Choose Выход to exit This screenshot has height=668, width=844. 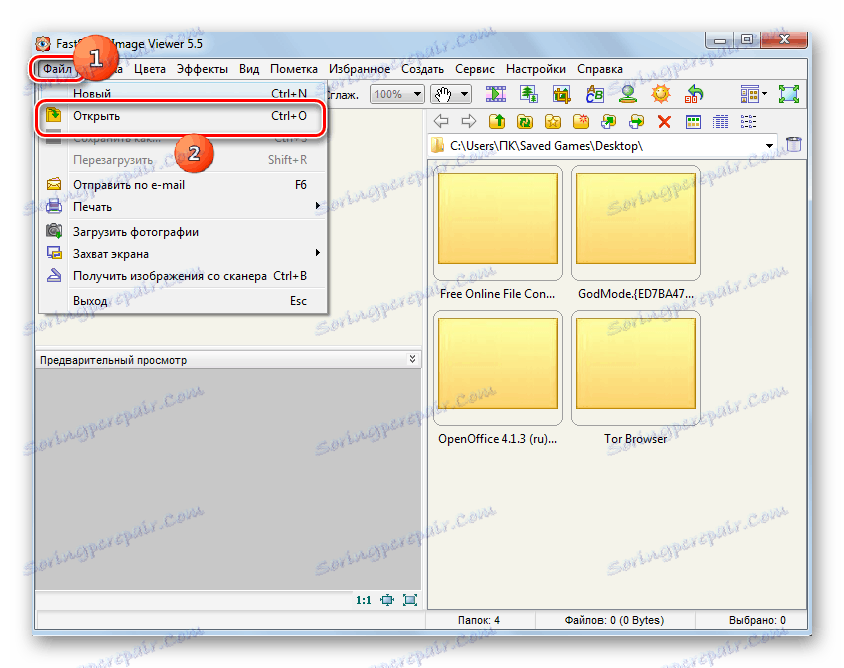tap(183, 301)
